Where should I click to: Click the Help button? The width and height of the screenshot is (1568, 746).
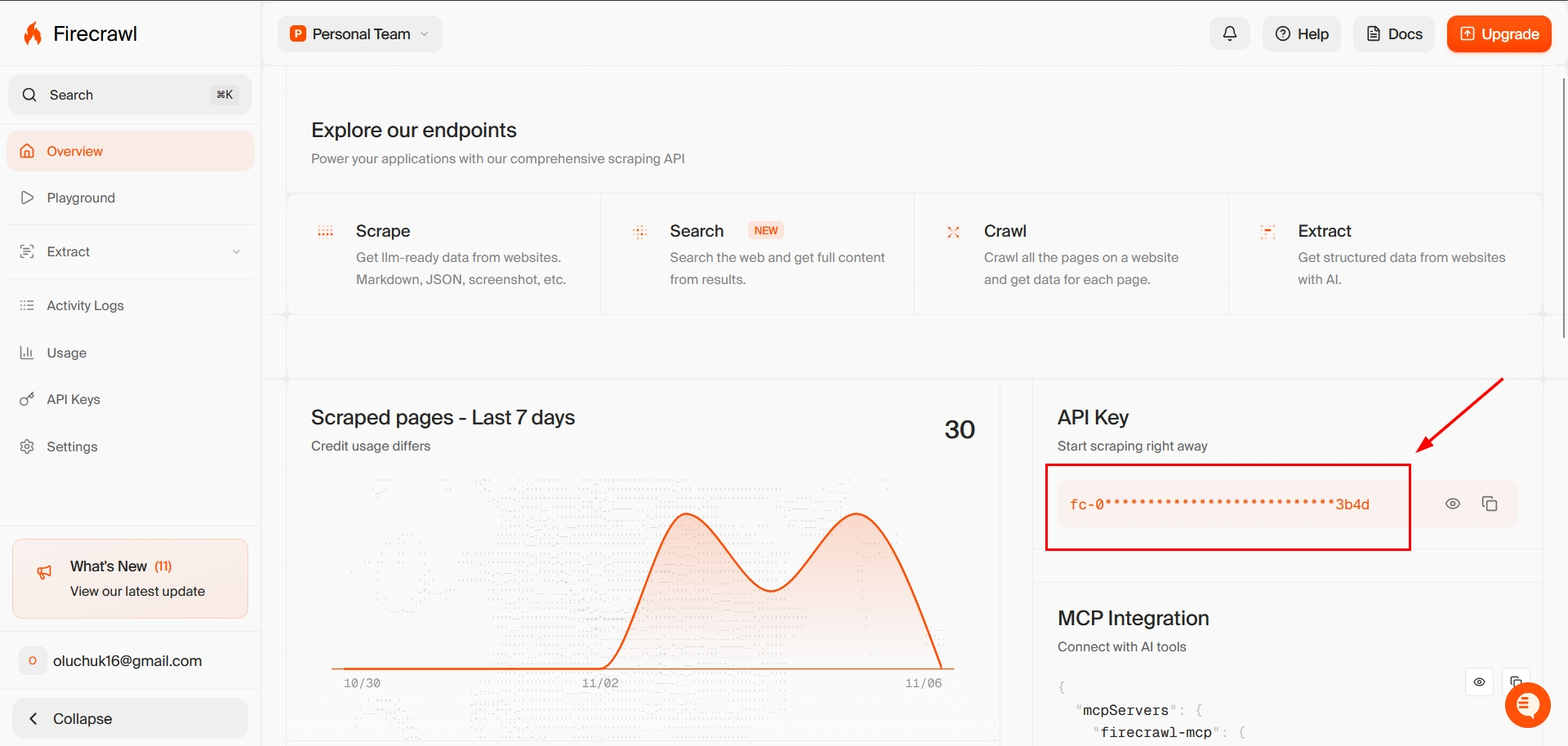(1302, 33)
